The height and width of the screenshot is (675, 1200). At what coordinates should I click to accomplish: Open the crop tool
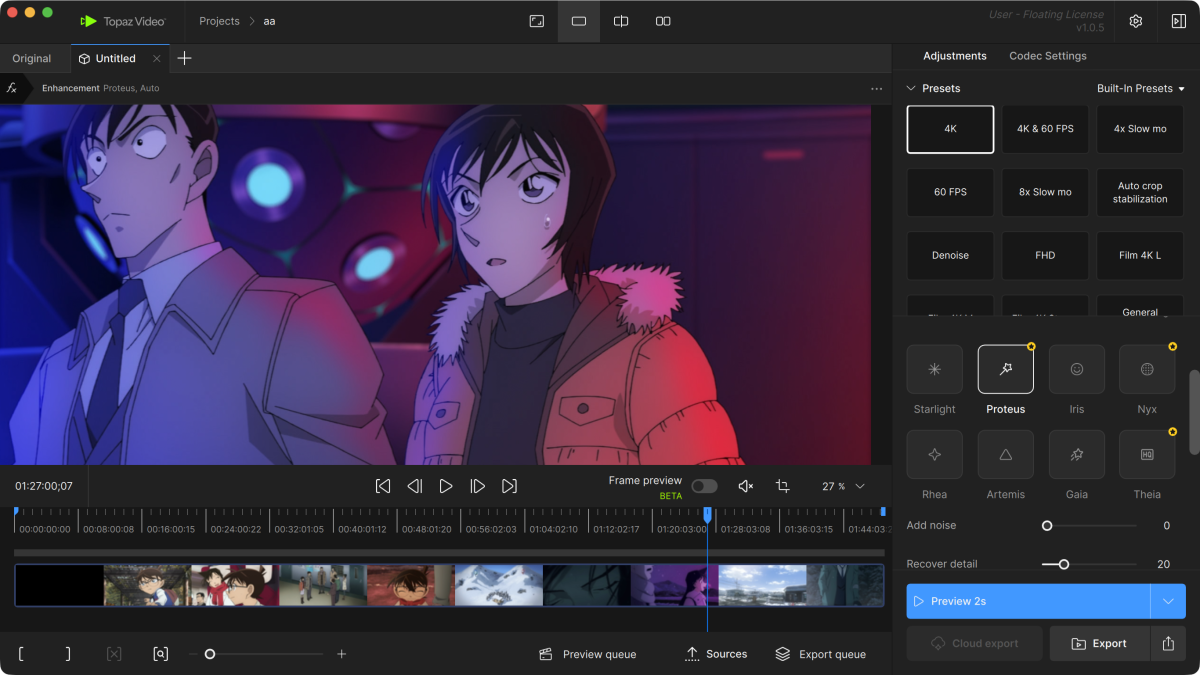click(x=782, y=486)
